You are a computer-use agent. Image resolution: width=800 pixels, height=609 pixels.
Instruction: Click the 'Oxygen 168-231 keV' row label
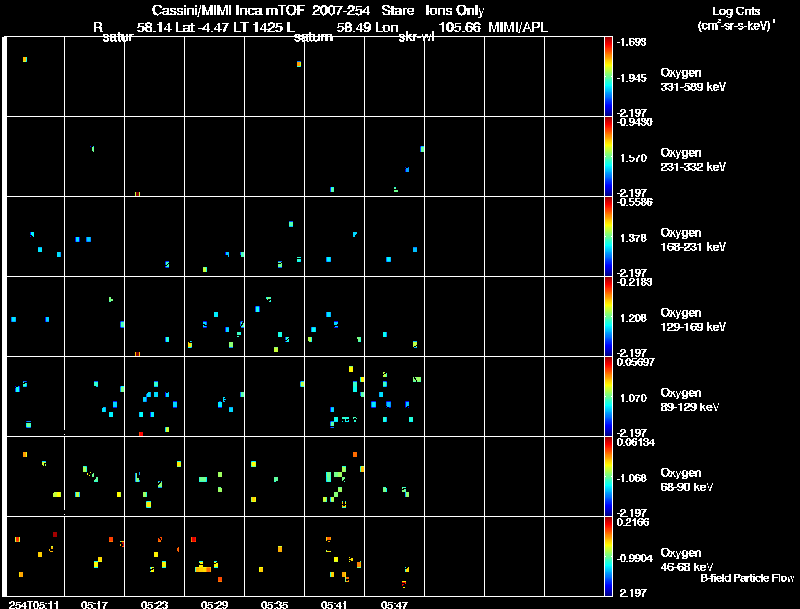tap(693, 240)
